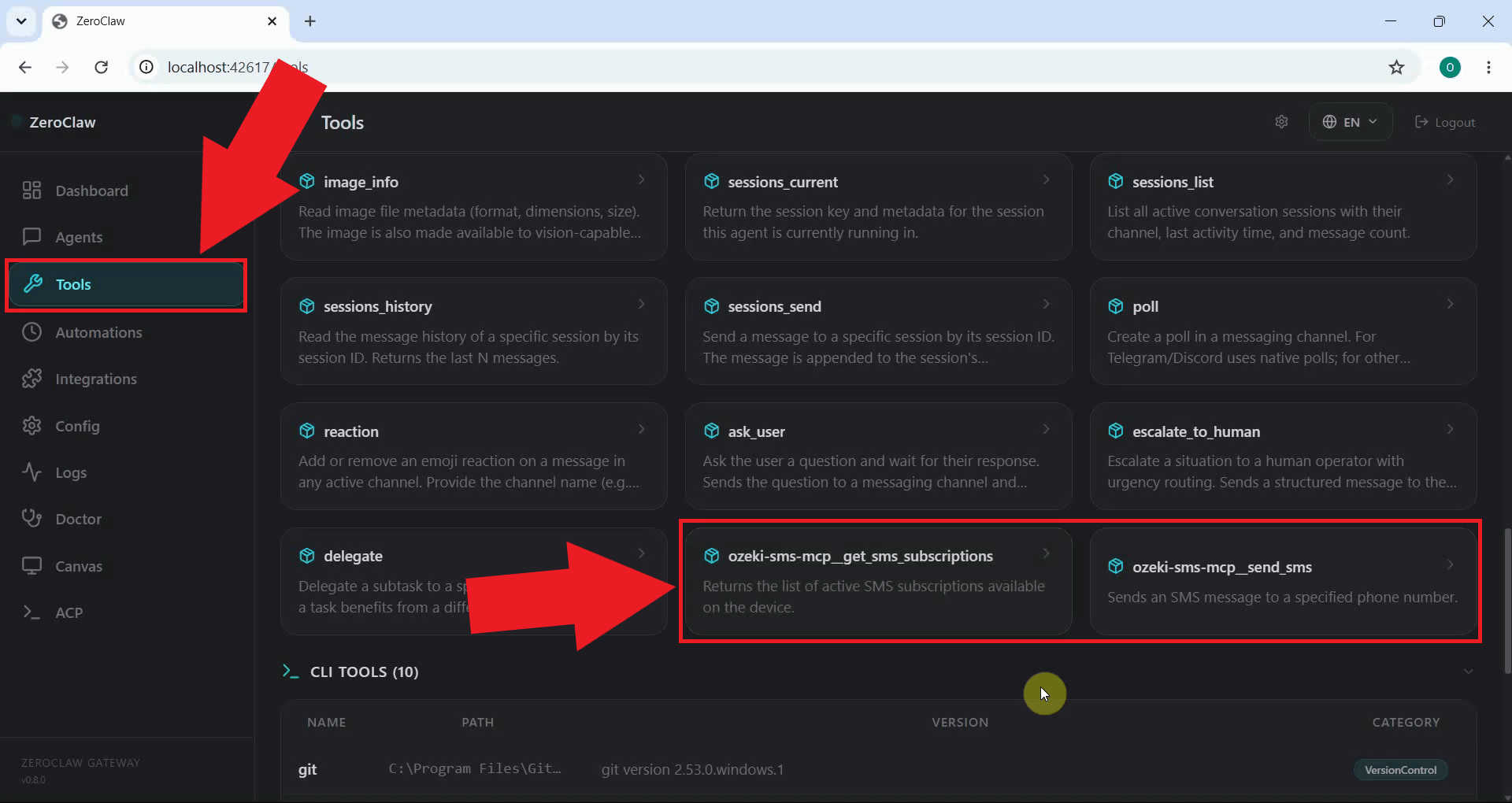Open Canvas page

point(126,566)
